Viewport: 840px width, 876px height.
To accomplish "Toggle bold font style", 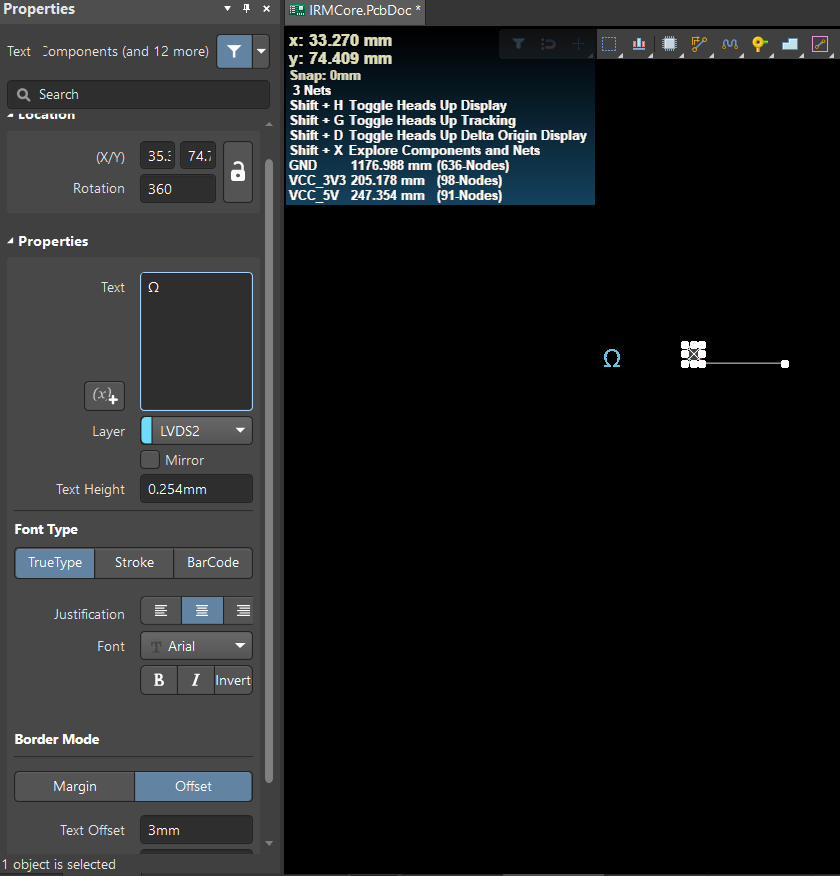I will point(159,680).
